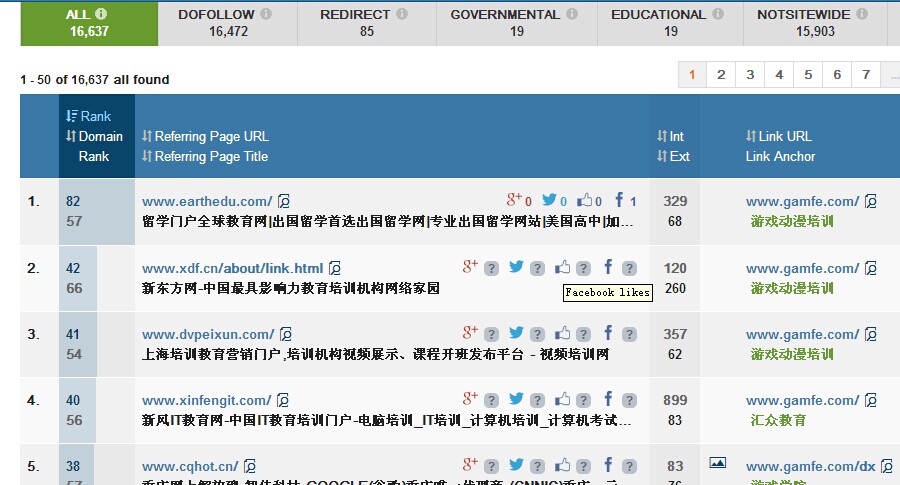Show info icon on ALL tab
The width and height of the screenshot is (900, 485).
101,14
